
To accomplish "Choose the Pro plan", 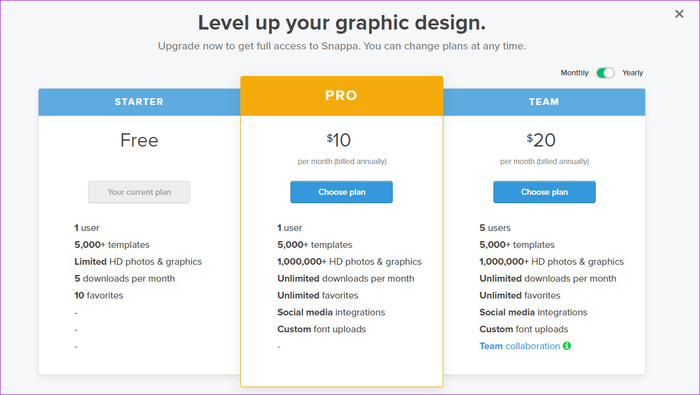I will pos(342,192).
